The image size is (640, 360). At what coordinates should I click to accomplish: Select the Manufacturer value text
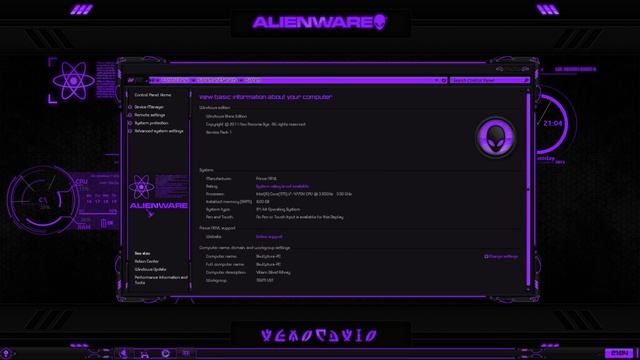coord(266,179)
